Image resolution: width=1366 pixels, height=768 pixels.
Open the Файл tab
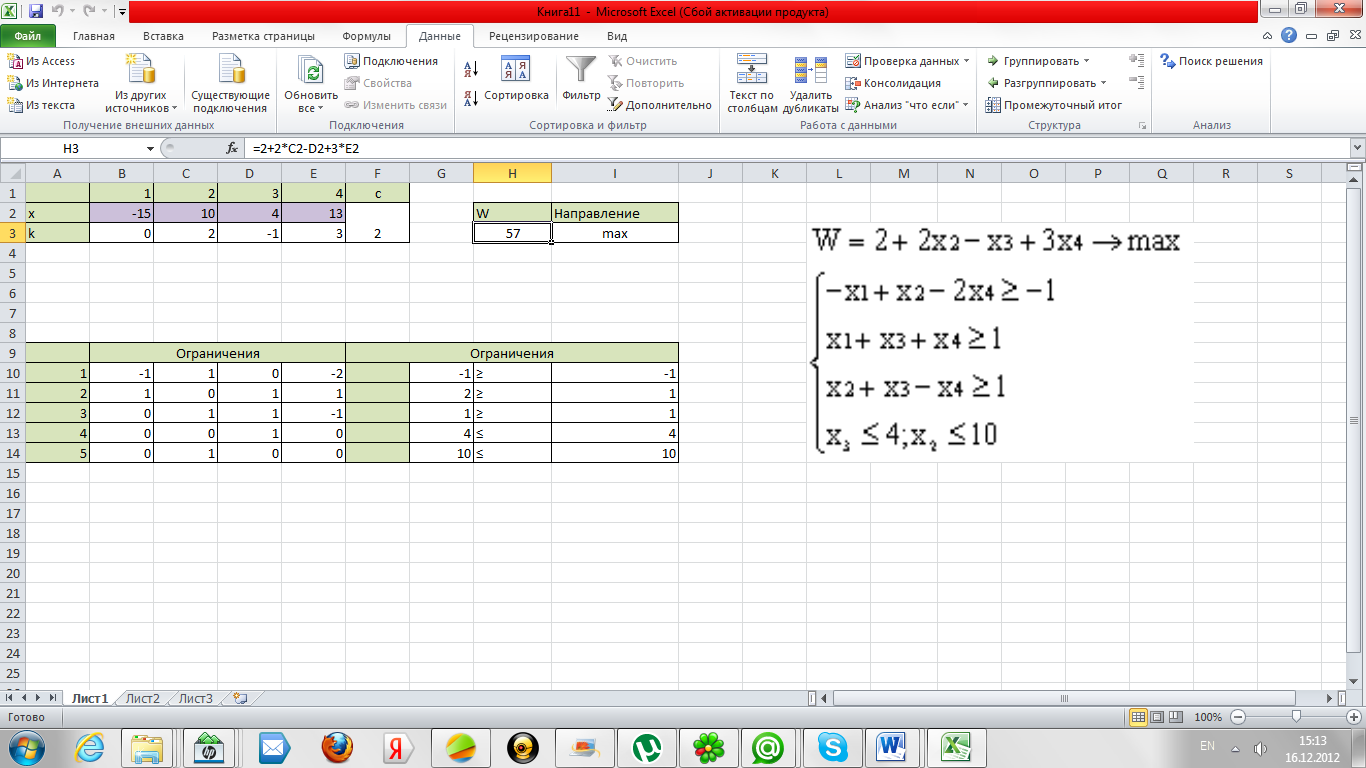(x=27, y=36)
